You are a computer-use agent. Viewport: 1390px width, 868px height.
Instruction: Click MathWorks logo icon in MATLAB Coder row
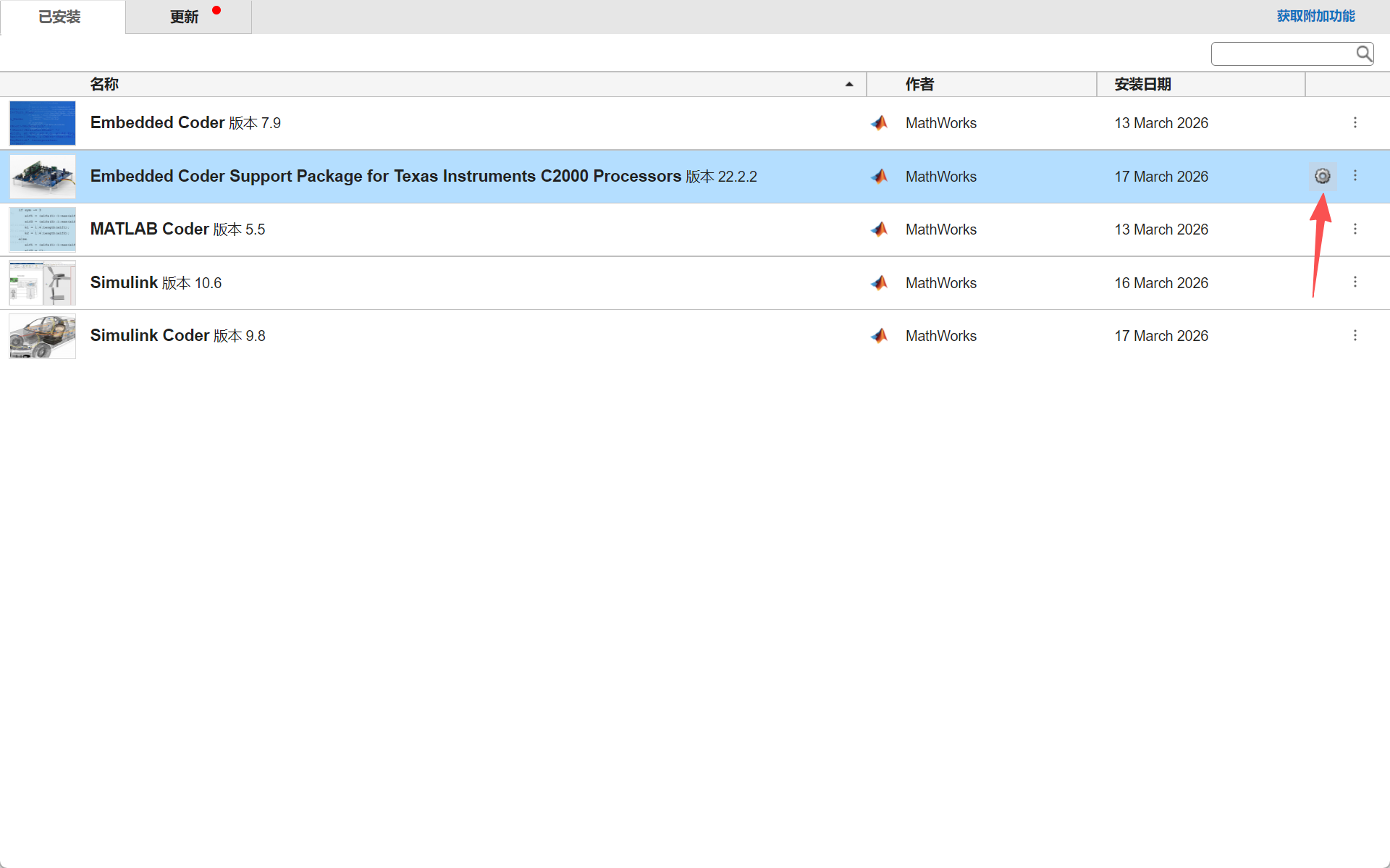coord(879,229)
